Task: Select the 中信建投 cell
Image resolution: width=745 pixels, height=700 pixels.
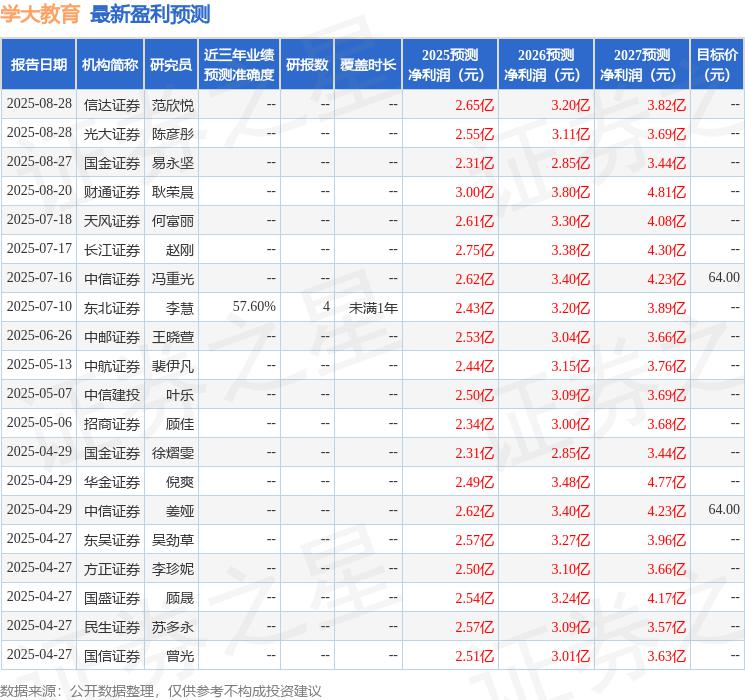Action: (x=112, y=395)
